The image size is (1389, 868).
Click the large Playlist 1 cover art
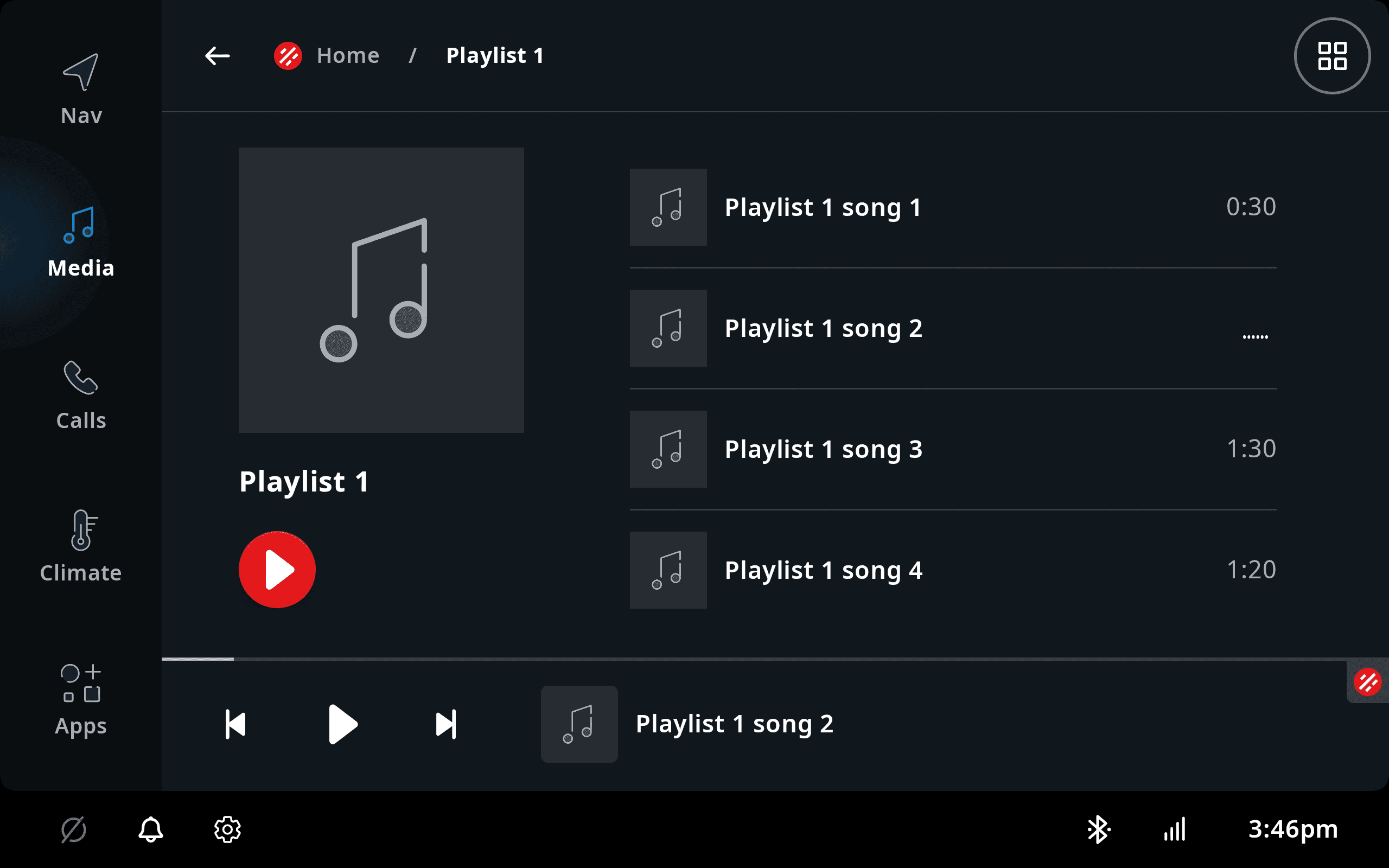point(381,290)
